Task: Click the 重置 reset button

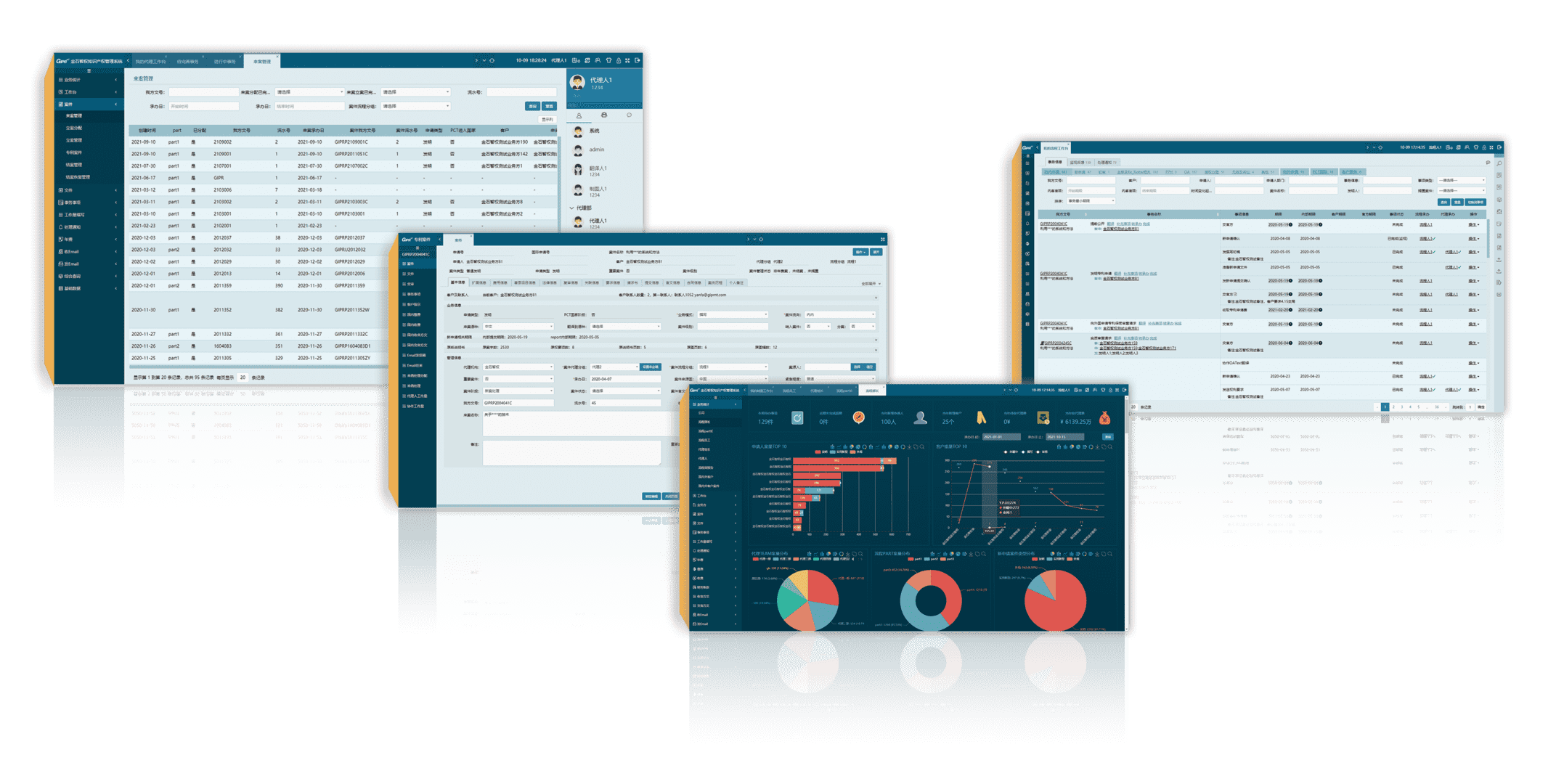Action: [549, 105]
